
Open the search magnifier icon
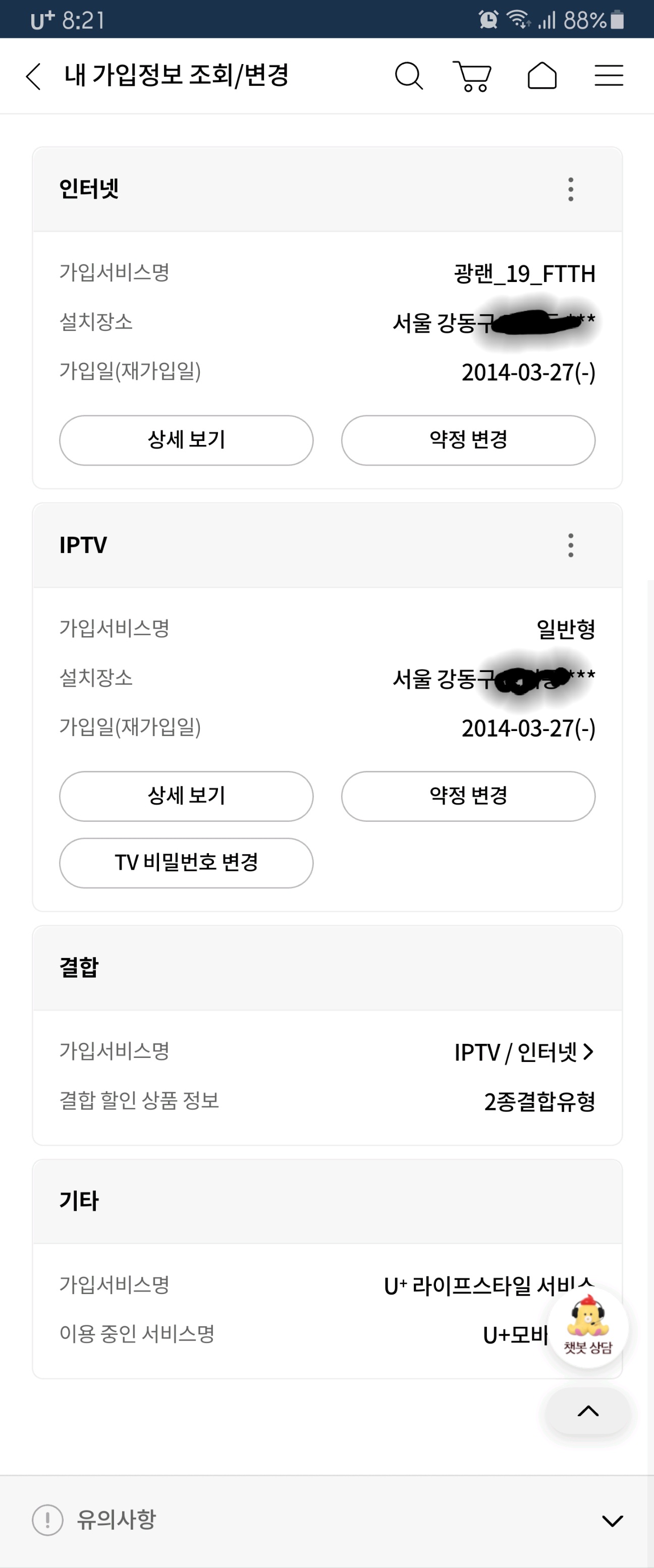point(409,77)
